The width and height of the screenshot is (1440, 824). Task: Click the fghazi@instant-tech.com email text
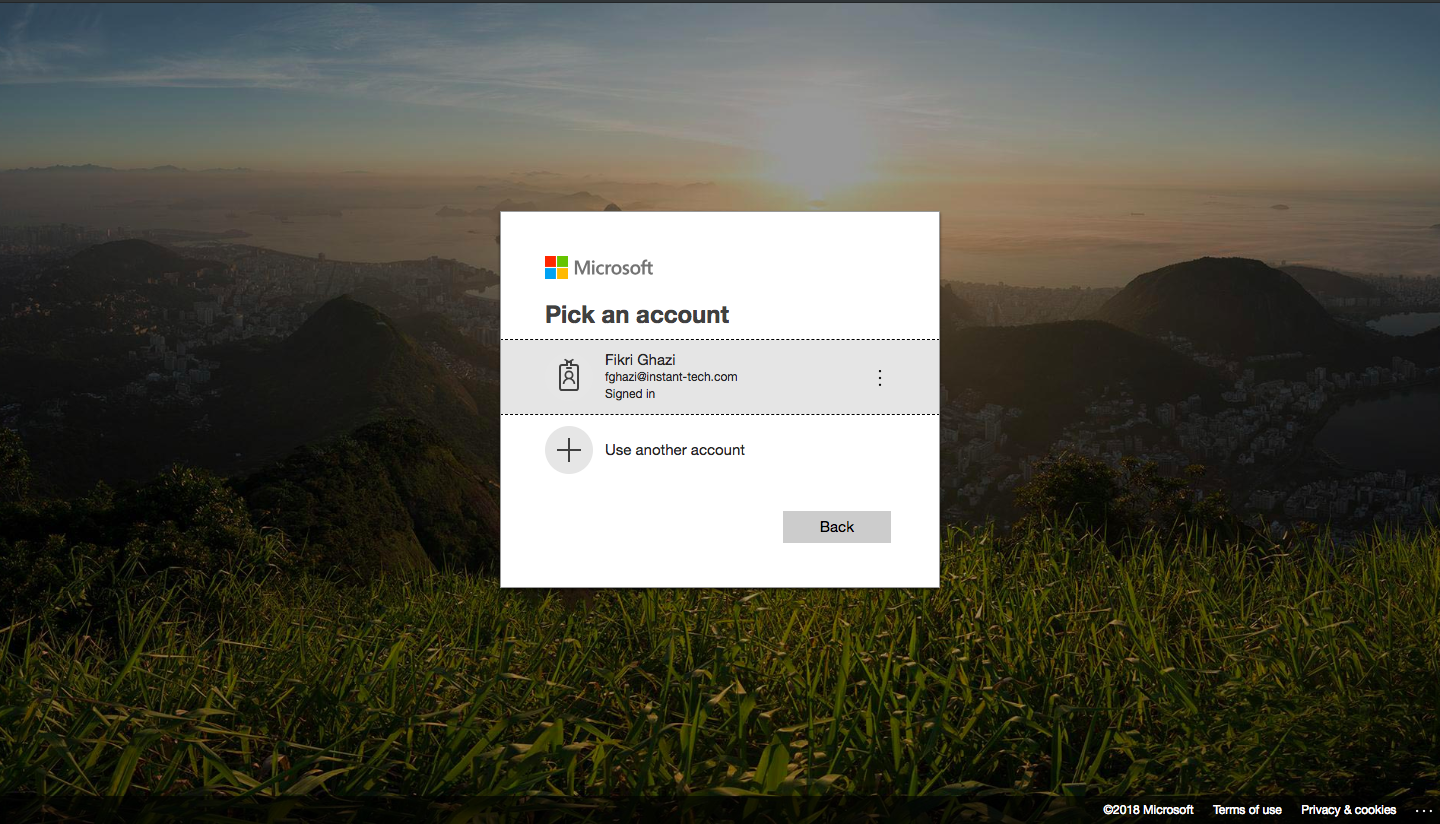tap(671, 377)
